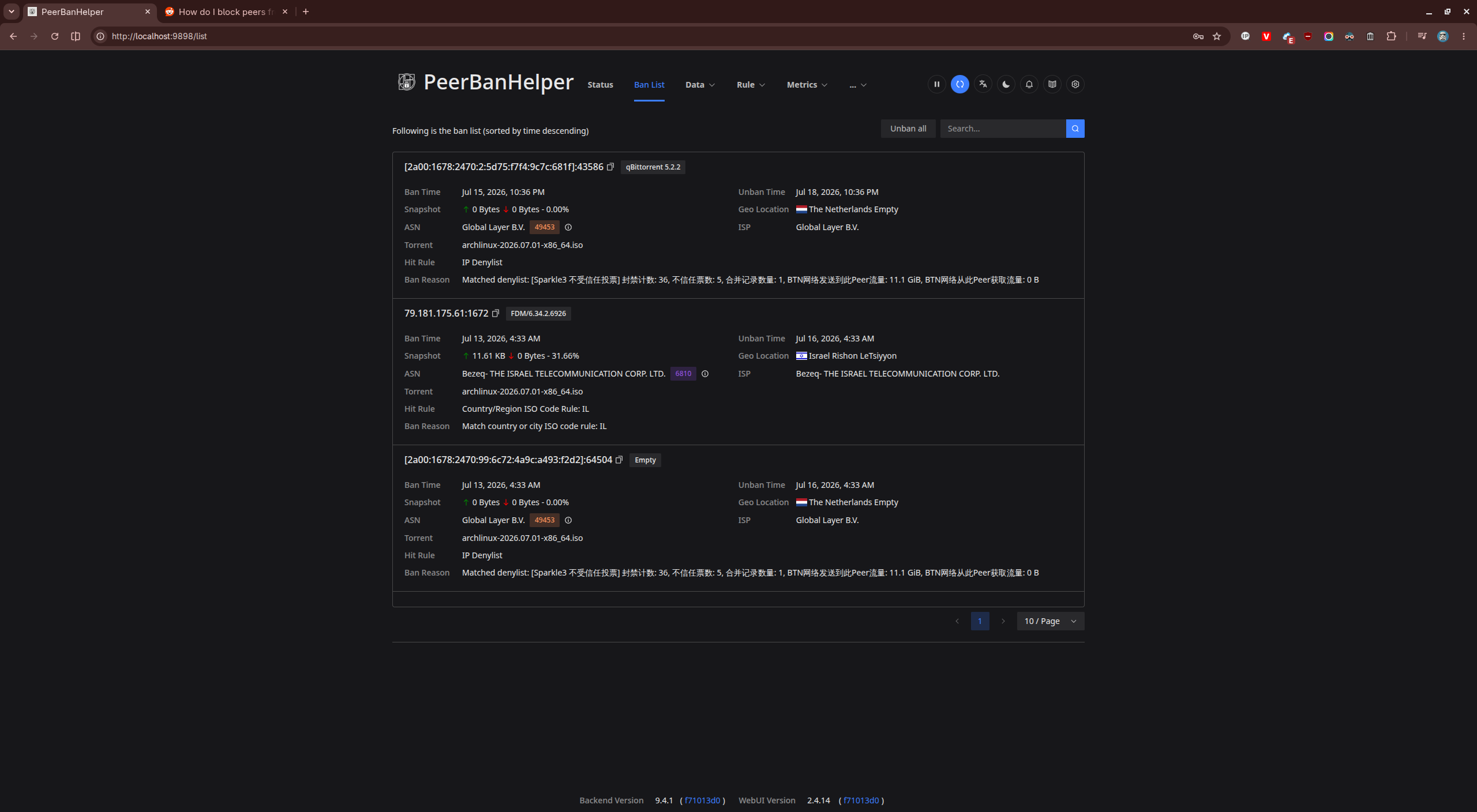Open notifications via the bell icon
The width and height of the screenshot is (1477, 812).
(1029, 84)
